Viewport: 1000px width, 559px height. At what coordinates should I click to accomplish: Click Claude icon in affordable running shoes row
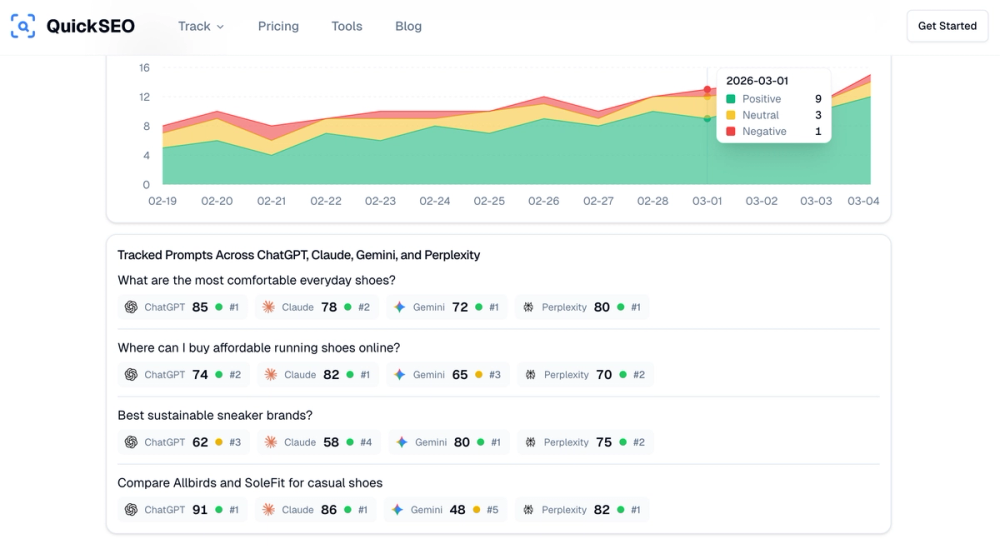tap(270, 375)
